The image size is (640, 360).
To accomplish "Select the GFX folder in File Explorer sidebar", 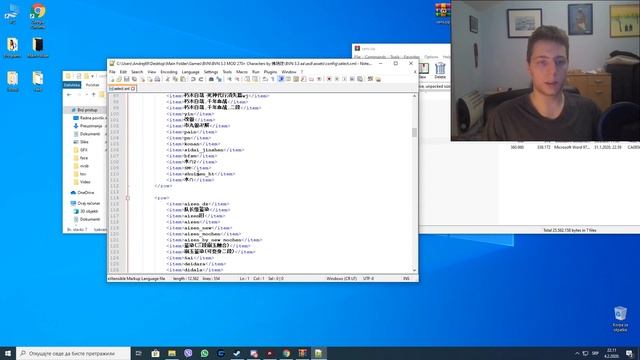I will (84, 150).
